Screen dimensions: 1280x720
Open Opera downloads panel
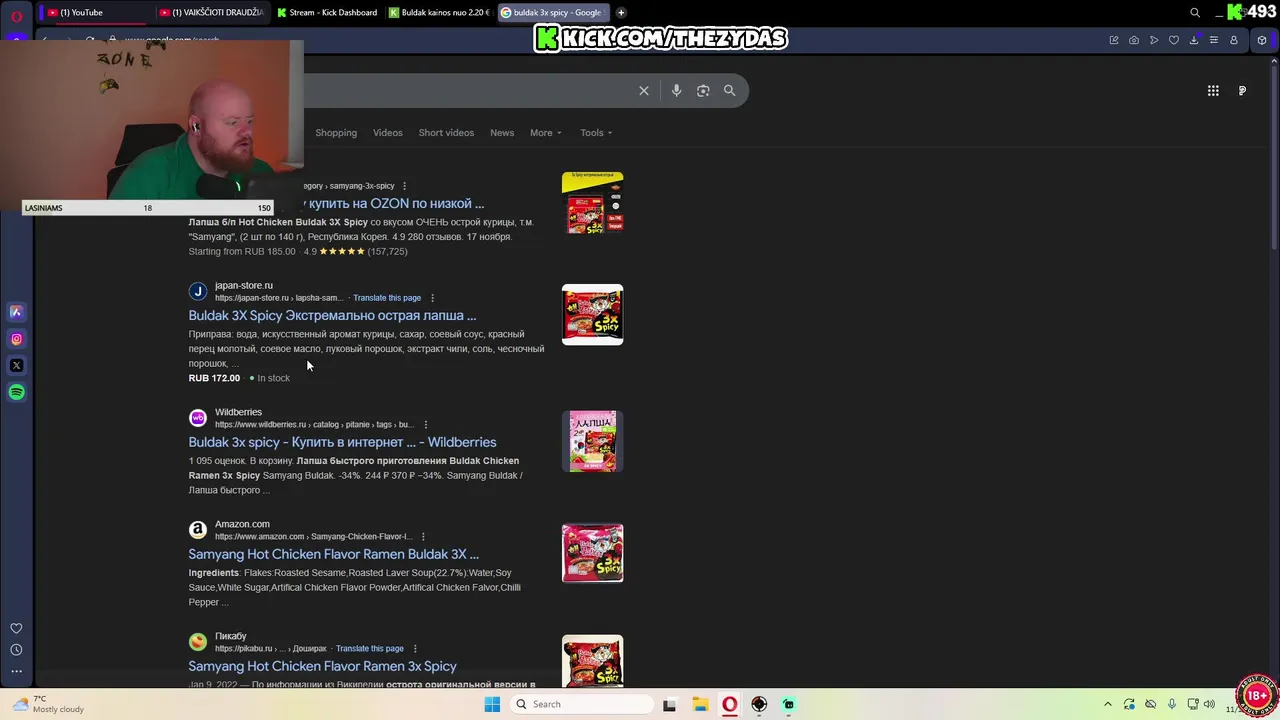[x=1194, y=40]
